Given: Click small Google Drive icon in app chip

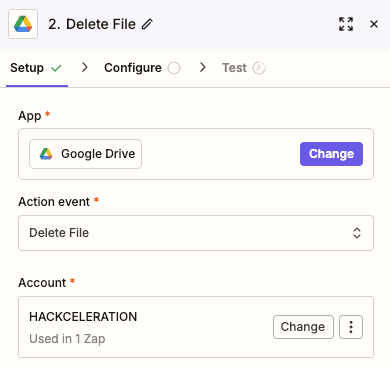Looking at the screenshot, I should tap(46, 154).
